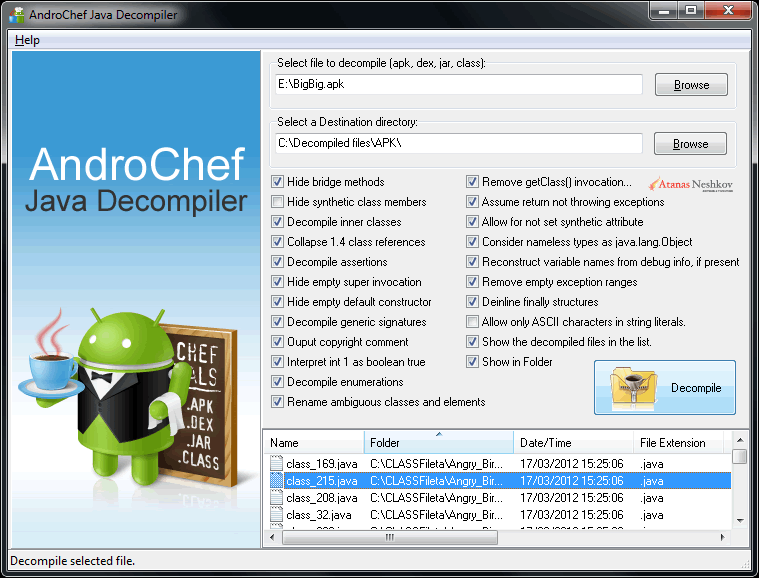Toggle Hide bridge methods checkbox
Screen dimensions: 759x578
[x=277, y=182]
